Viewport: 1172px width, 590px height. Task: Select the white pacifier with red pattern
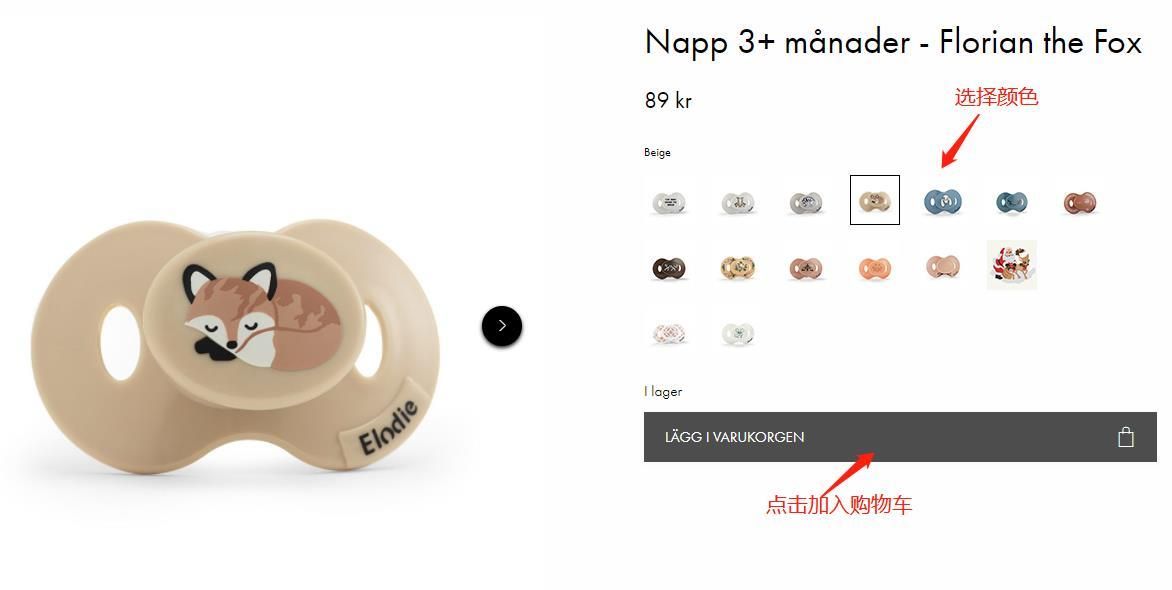click(669, 333)
